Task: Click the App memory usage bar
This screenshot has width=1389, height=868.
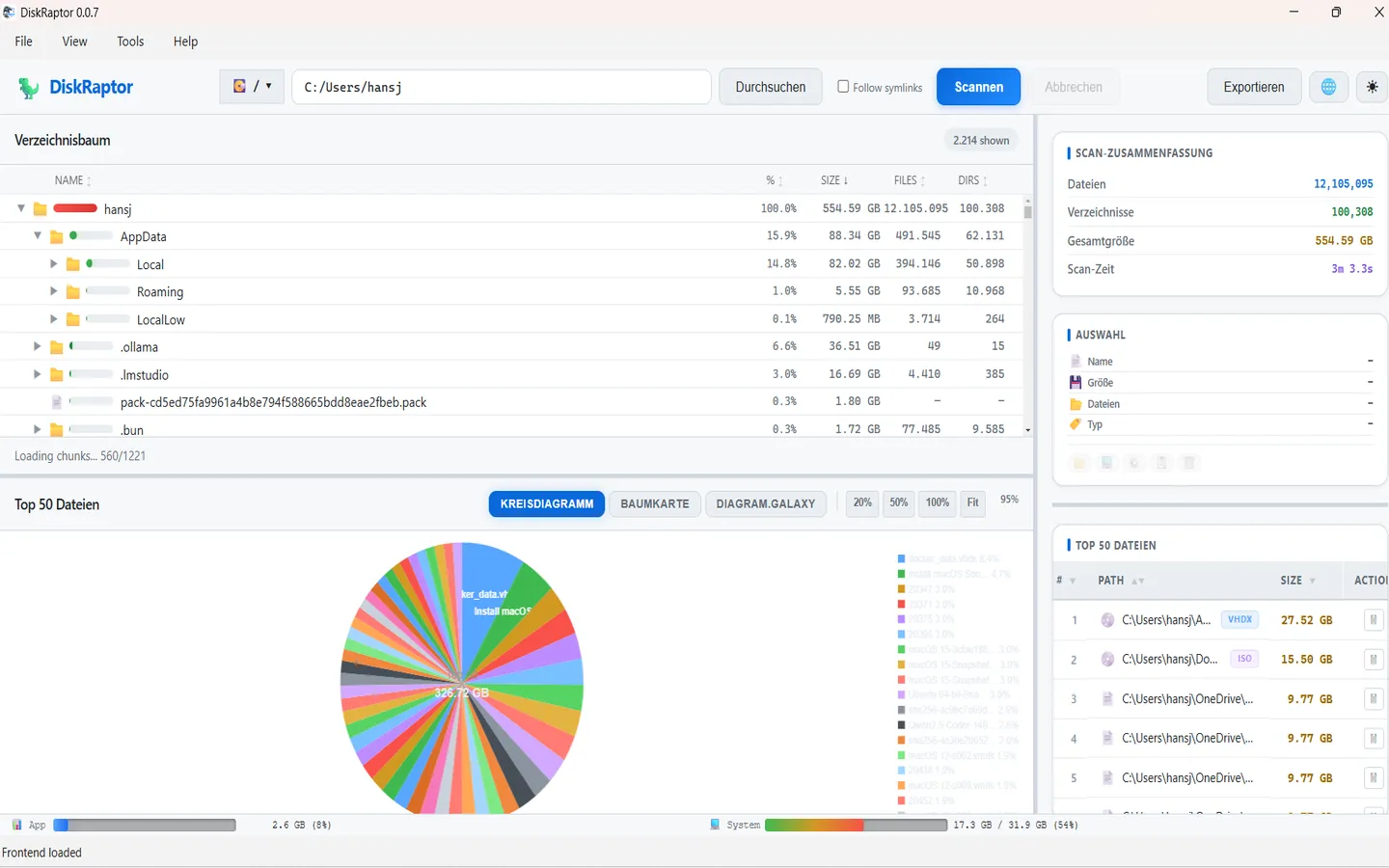Action: coord(145,826)
